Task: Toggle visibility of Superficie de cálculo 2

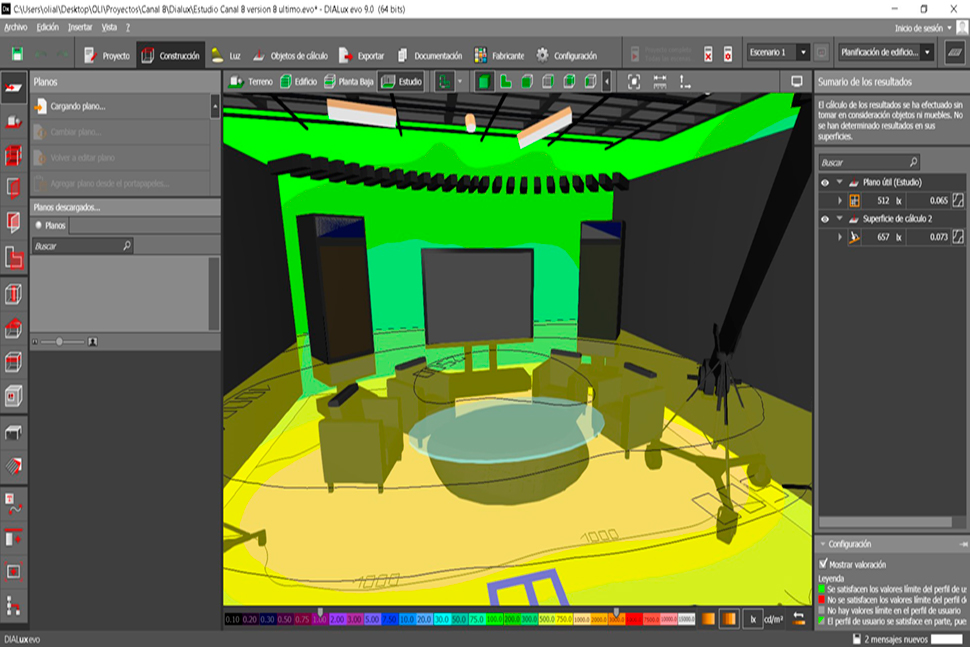Action: pos(826,219)
